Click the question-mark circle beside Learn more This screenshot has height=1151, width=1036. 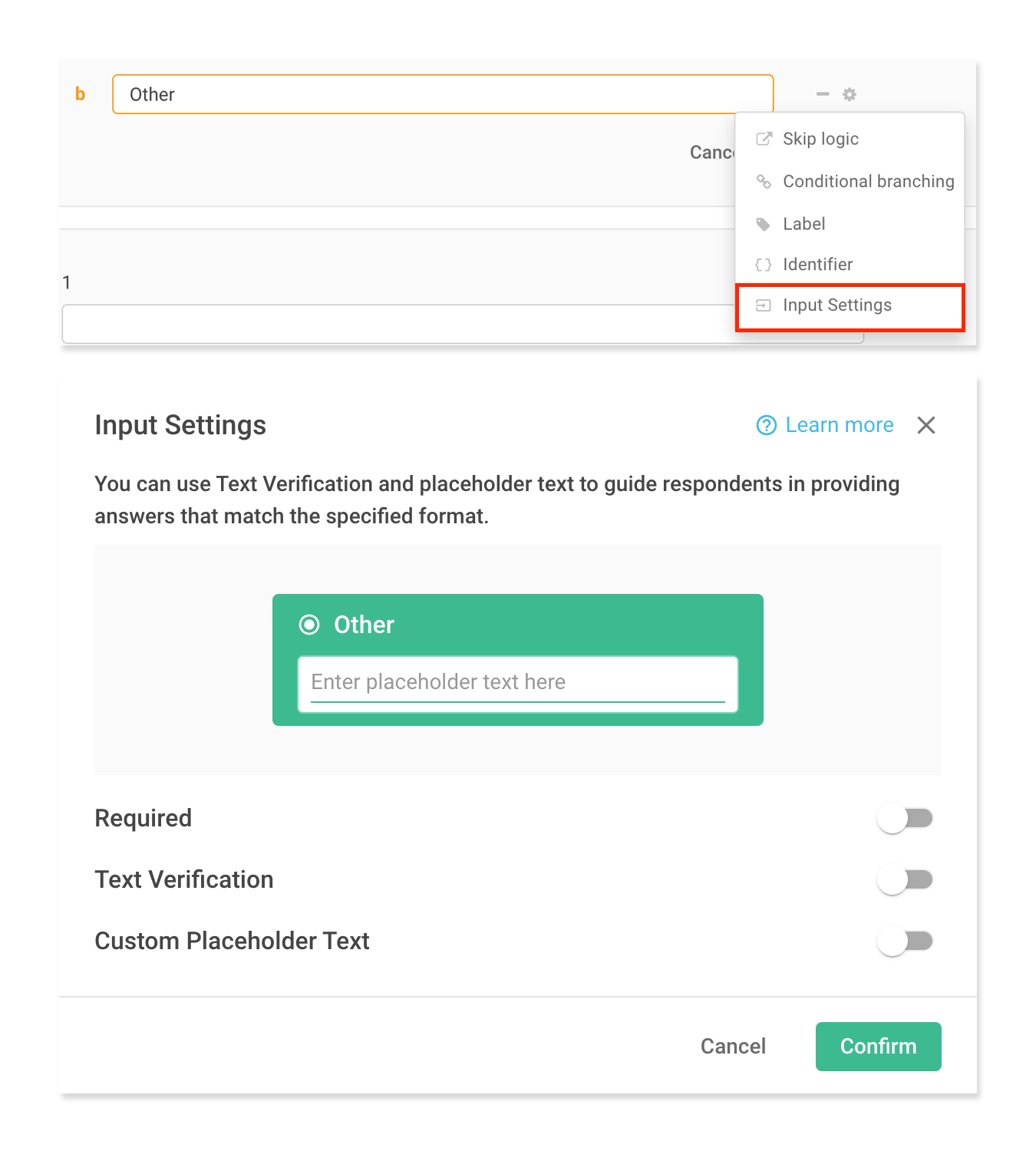[766, 425]
